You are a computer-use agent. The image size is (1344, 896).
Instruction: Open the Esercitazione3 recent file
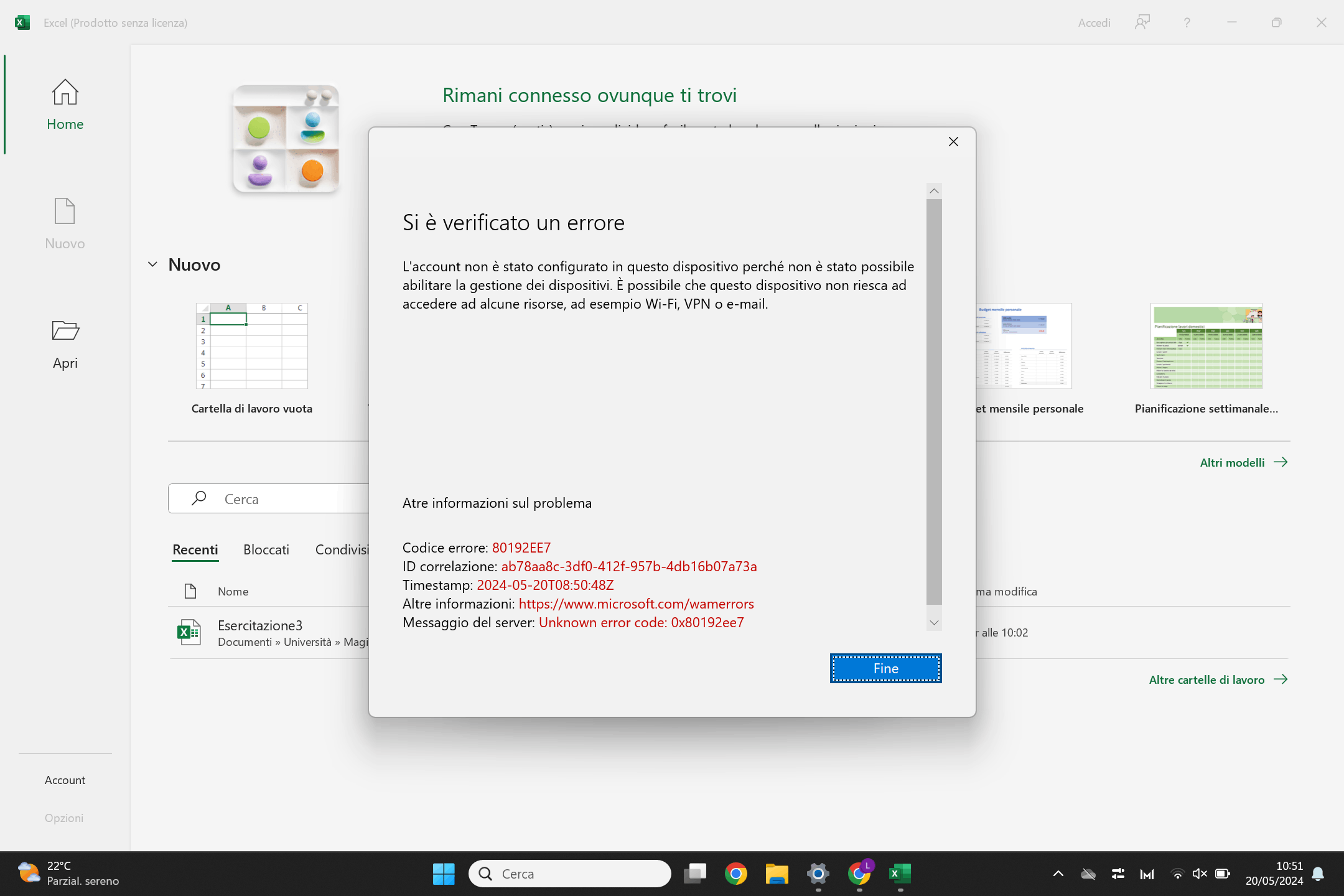[x=269, y=632]
